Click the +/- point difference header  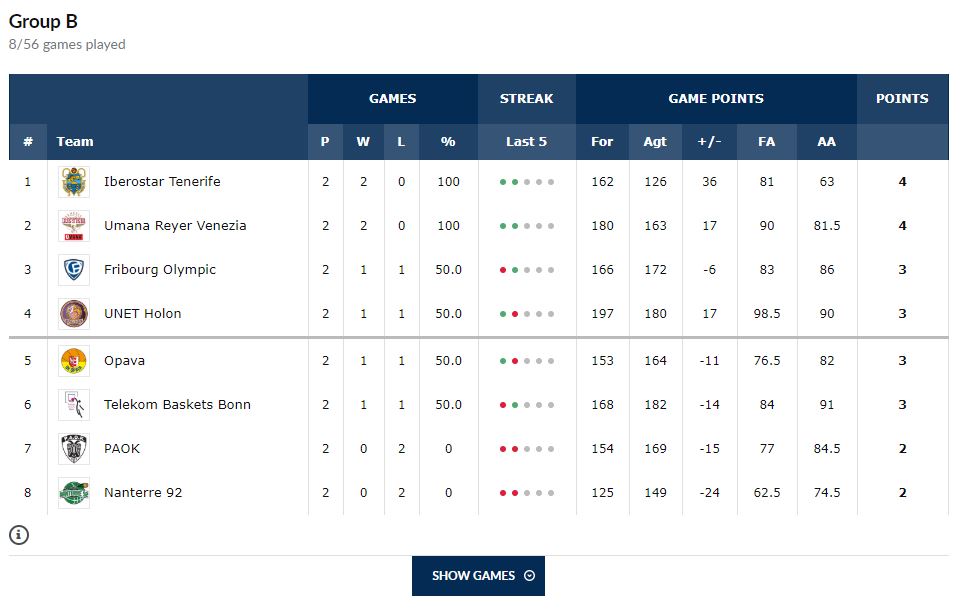[x=709, y=142]
